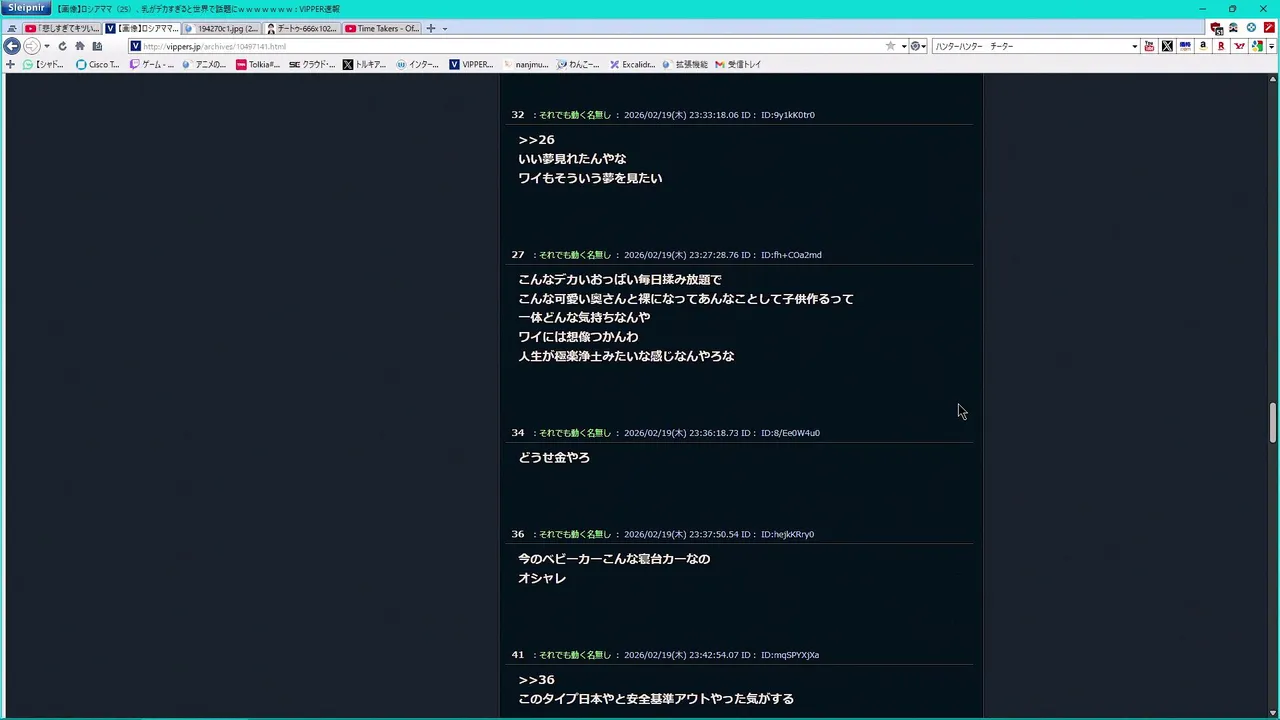This screenshot has width=1280, height=720.
Task: Select the 【画像】ロシアママ tab
Action: 143,28
